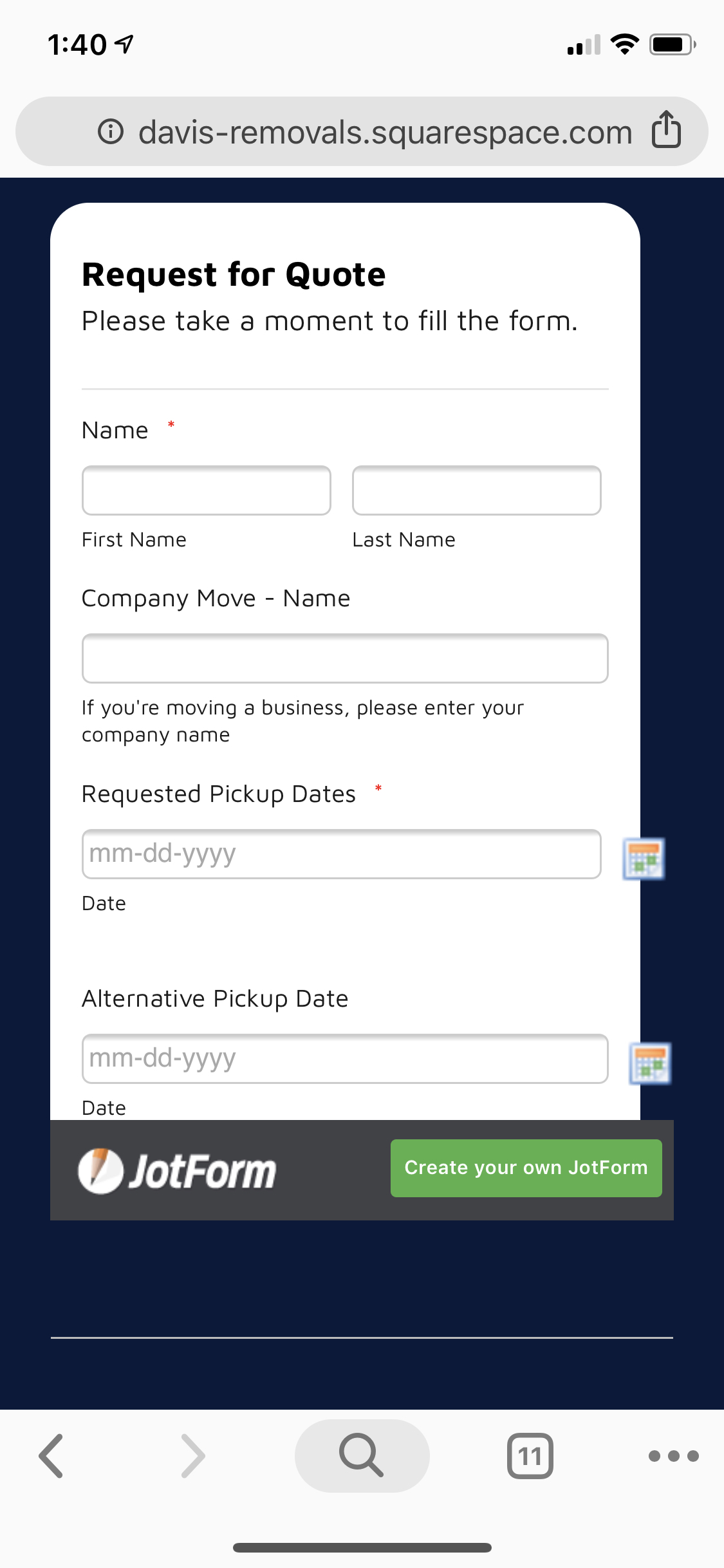724x1568 pixels.
Task: Open calendar picker for Alternative Pickup Date
Action: (x=650, y=1063)
